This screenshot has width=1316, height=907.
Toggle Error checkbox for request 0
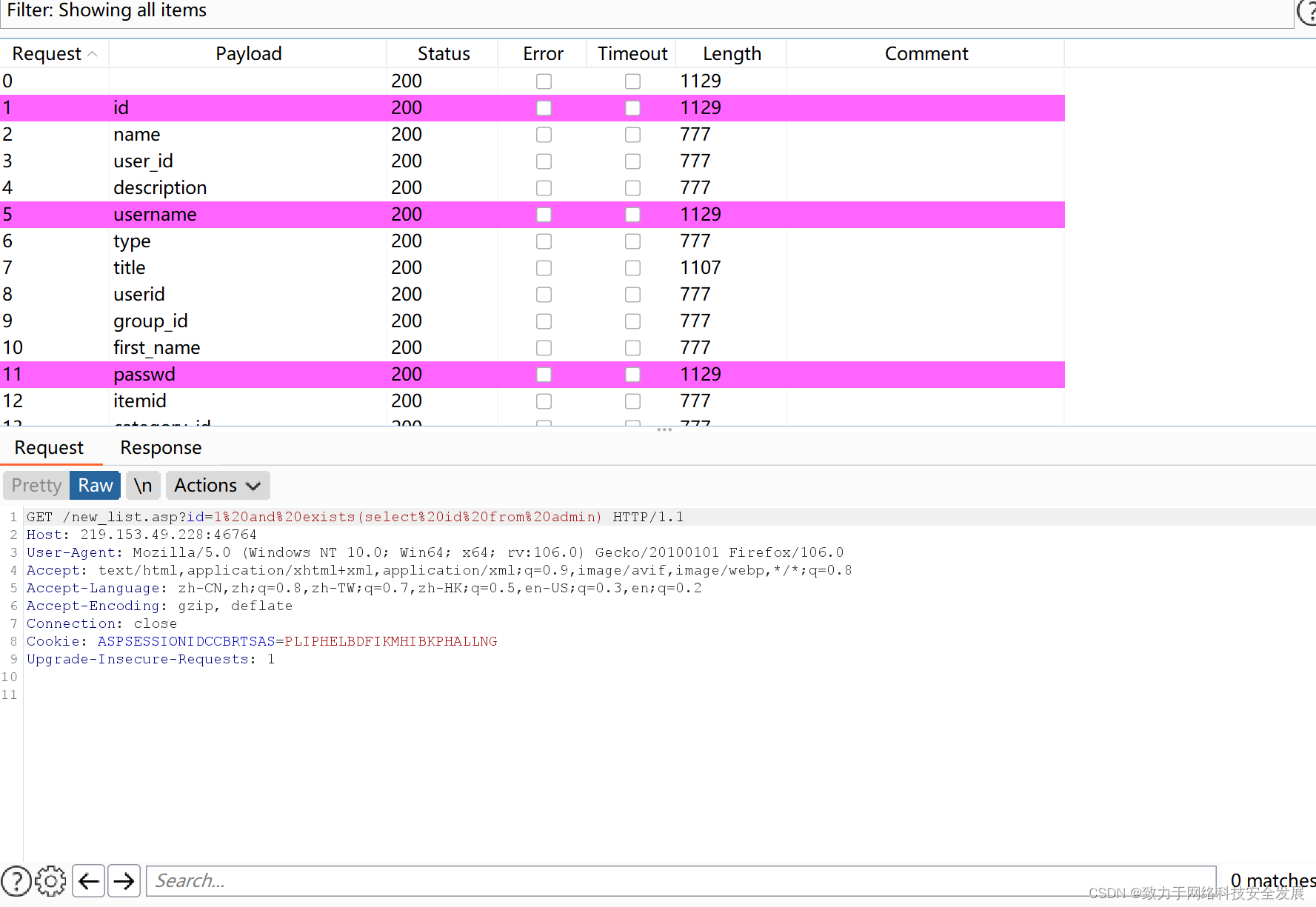544,81
